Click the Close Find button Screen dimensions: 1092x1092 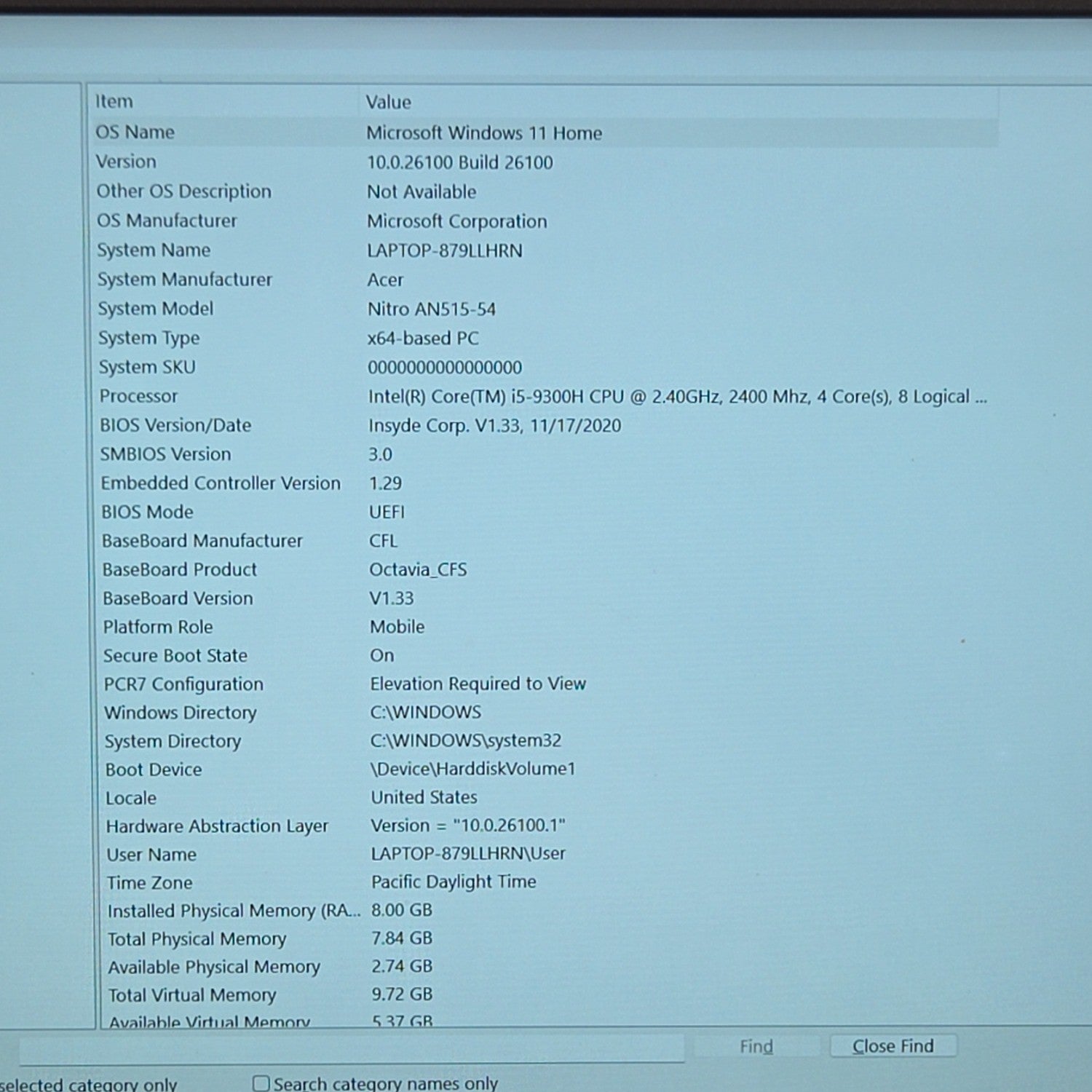pyautogui.click(x=893, y=1046)
